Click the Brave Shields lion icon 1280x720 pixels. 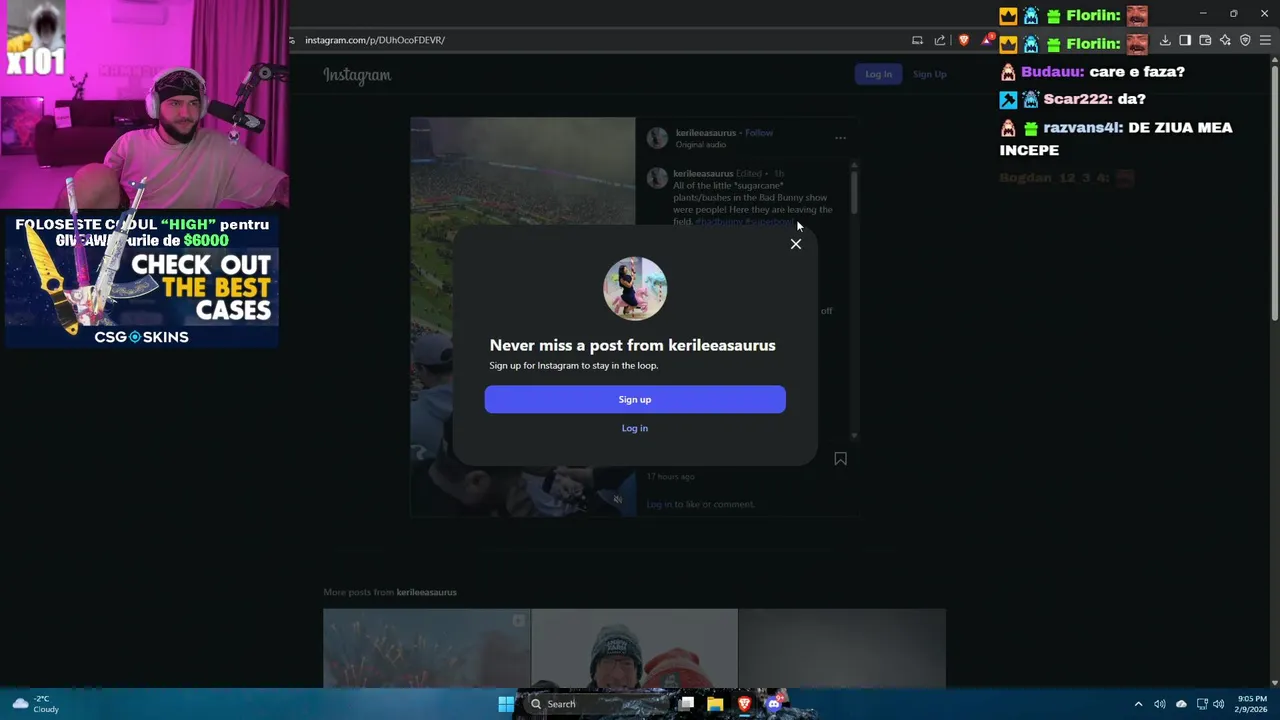[x=964, y=40]
